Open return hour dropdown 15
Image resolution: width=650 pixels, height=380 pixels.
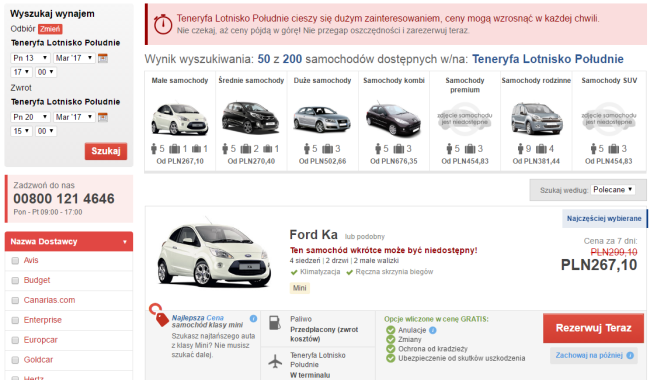point(21,131)
